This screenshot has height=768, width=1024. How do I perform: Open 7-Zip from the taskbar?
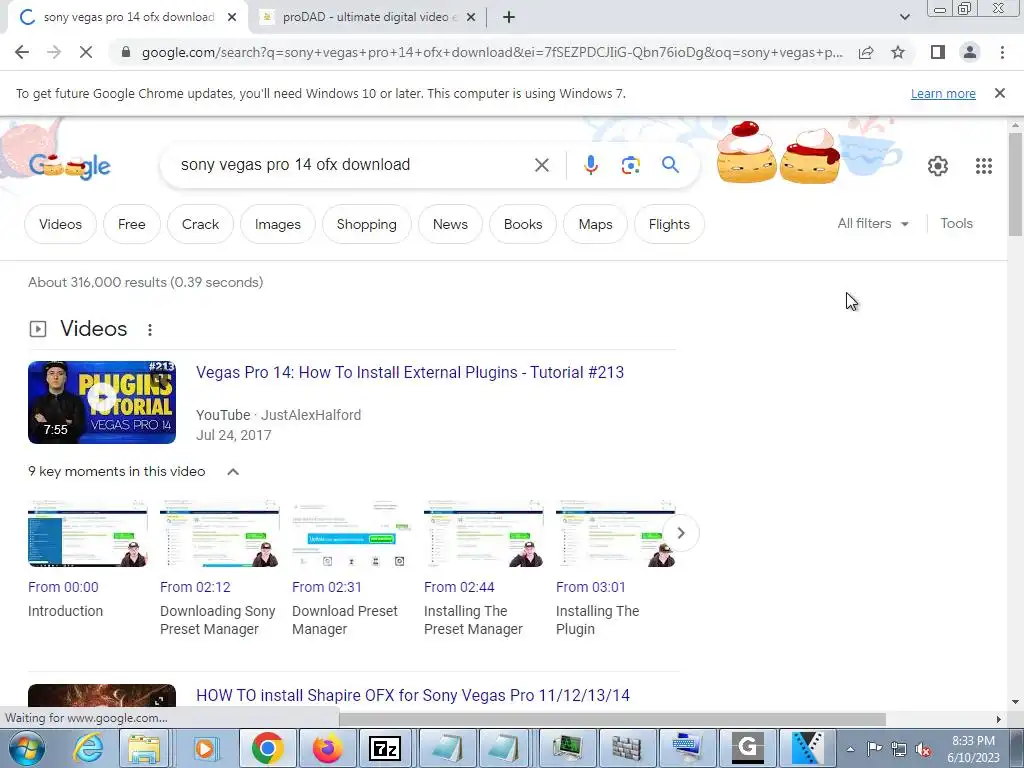(x=385, y=748)
